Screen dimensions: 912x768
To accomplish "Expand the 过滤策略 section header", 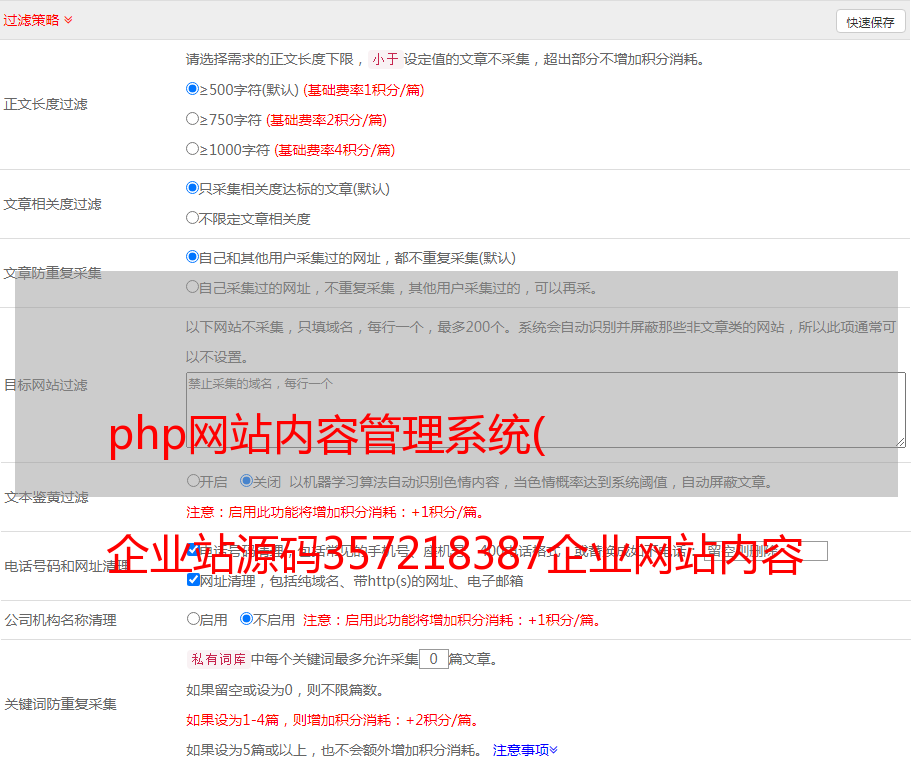I will 38,20.
